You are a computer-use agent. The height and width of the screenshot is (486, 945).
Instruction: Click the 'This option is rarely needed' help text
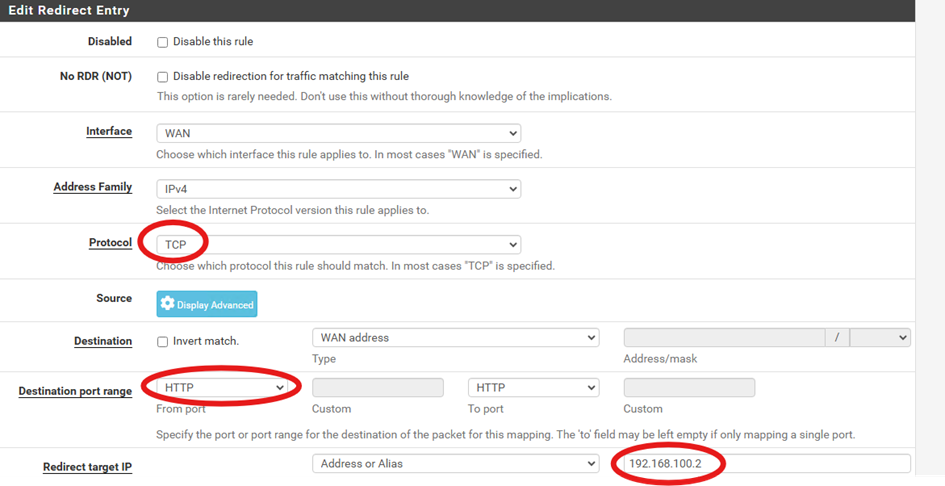point(384,96)
